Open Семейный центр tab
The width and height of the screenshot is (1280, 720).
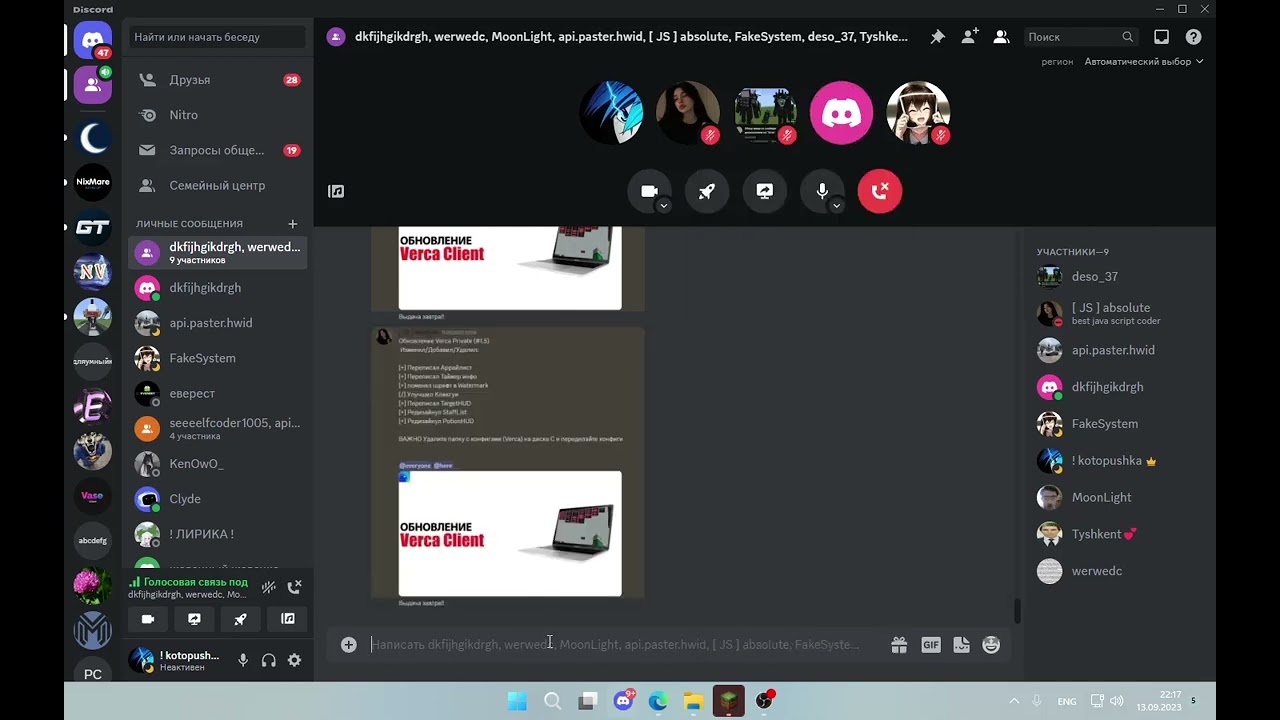[x=218, y=185]
